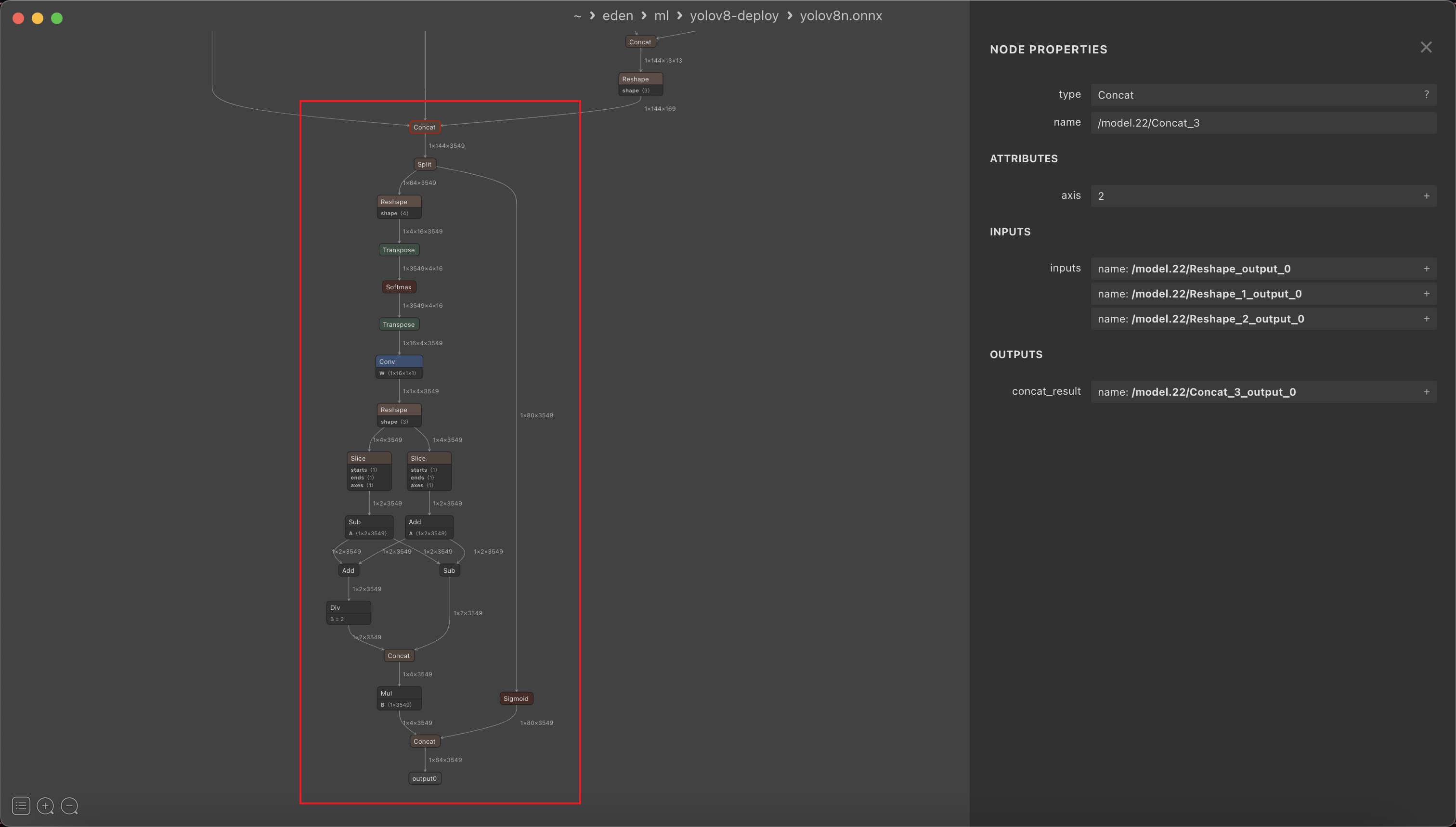
Task: Click the axis value 2 field
Action: tap(1263, 195)
